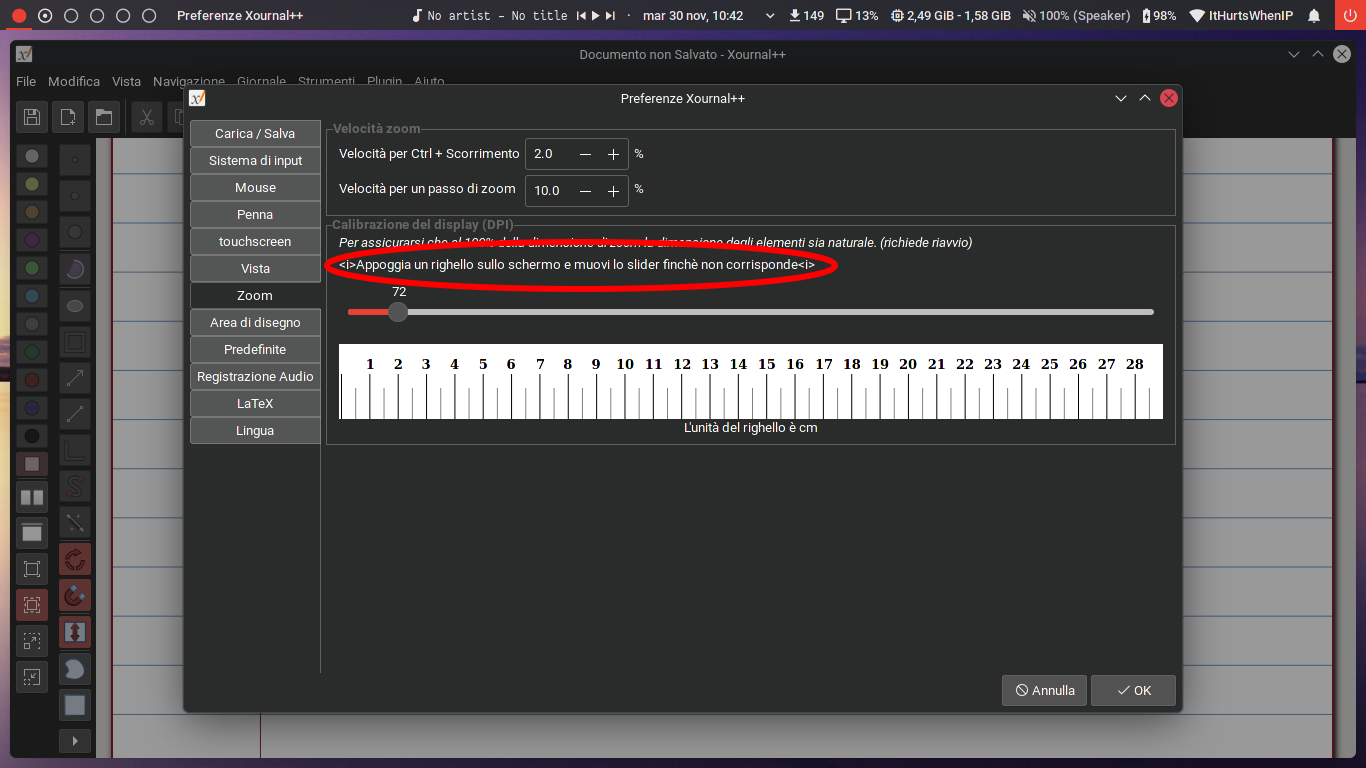Expand date dropdown chevron in top bar
Image resolution: width=1366 pixels, height=768 pixels.
click(769, 16)
